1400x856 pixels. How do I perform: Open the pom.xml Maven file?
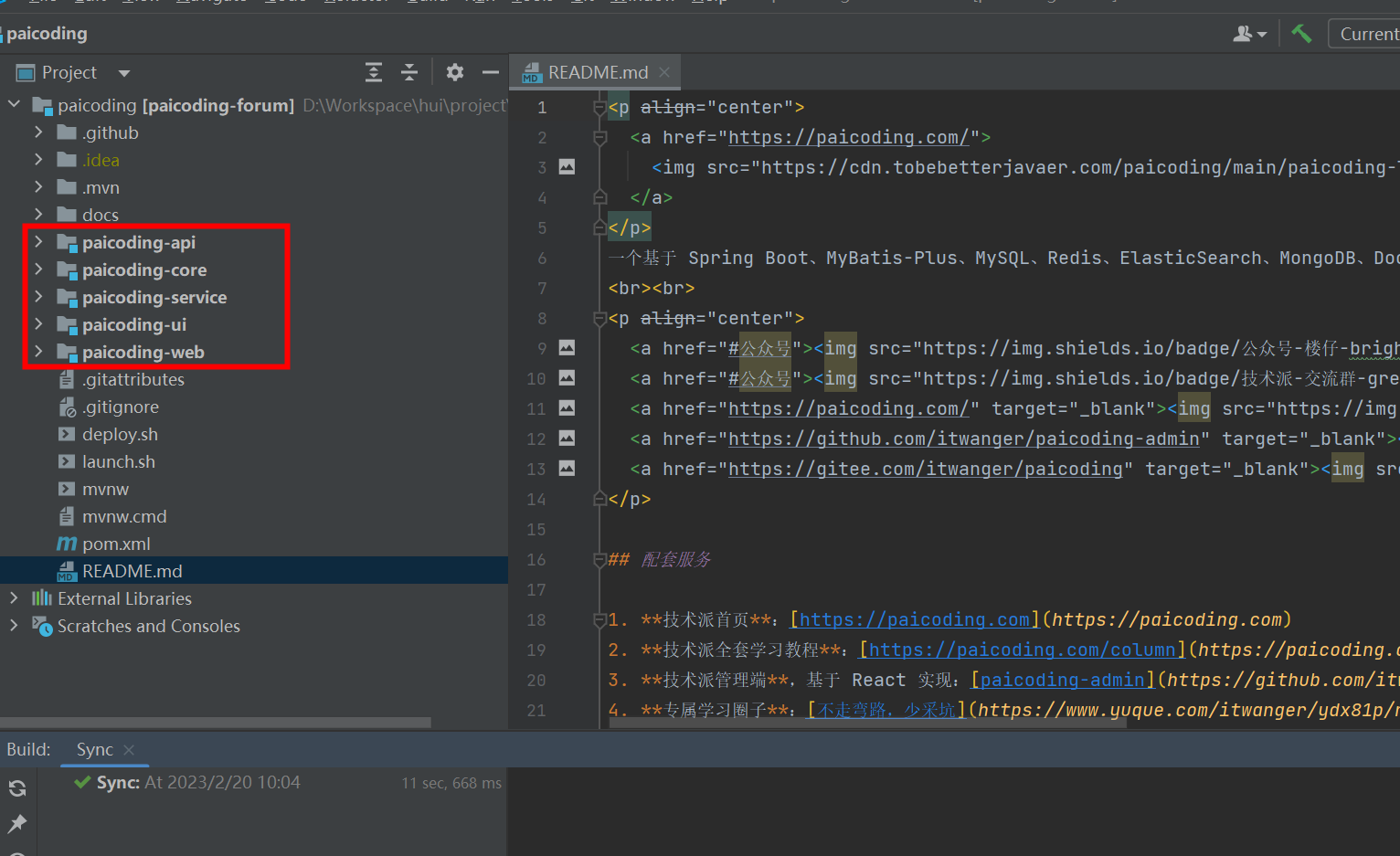pyautogui.click(x=116, y=544)
